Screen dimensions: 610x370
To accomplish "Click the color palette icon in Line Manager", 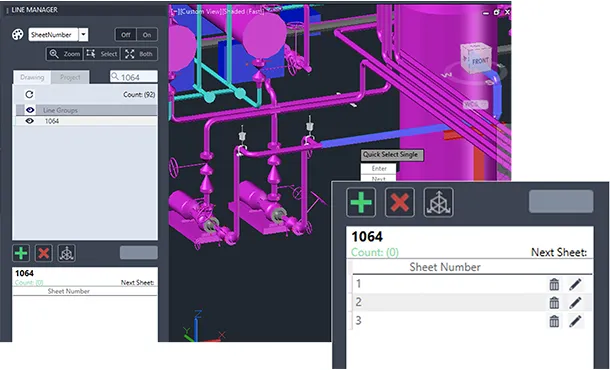I will (18, 35).
